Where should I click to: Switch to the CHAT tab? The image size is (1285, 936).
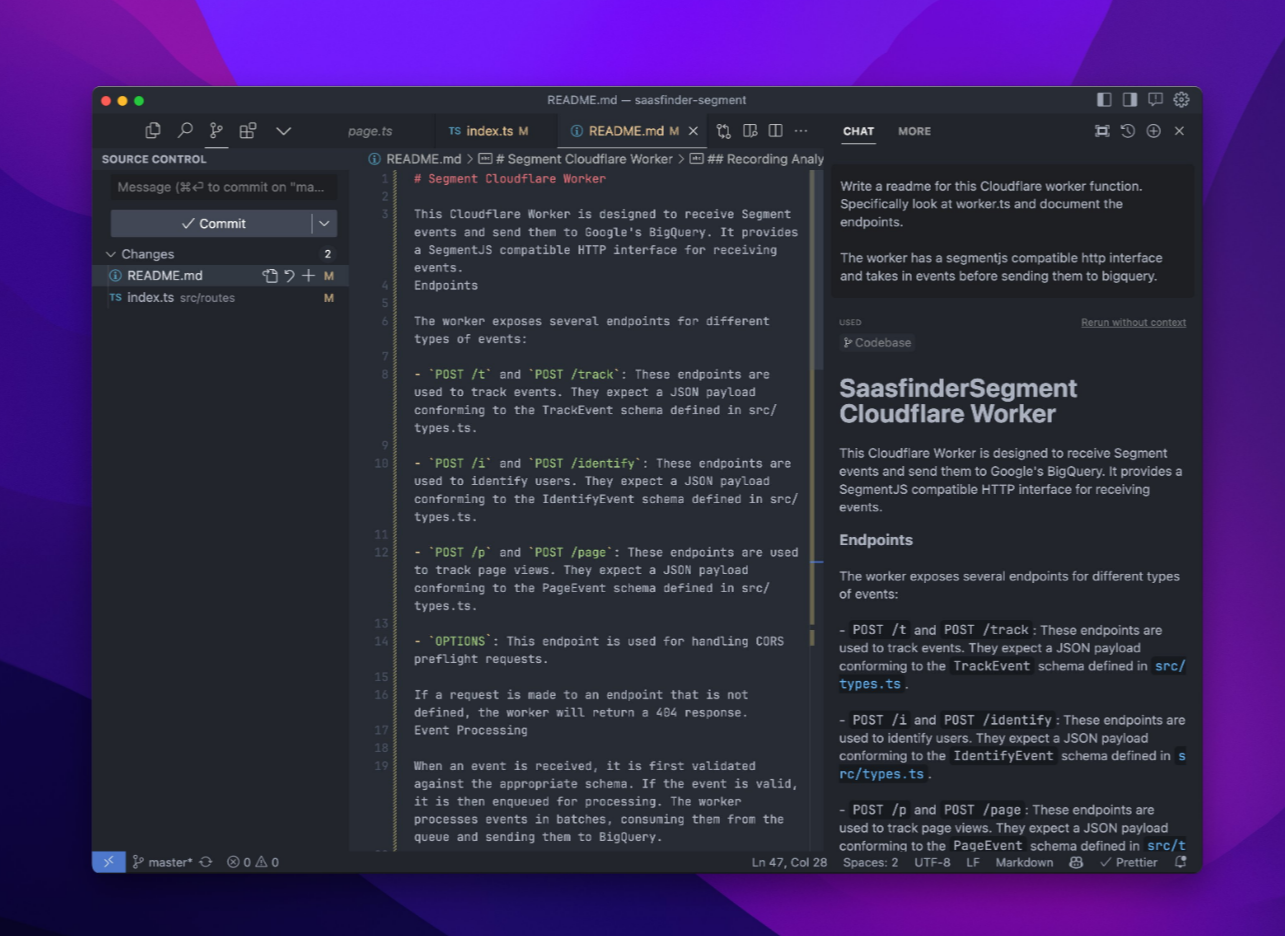click(x=858, y=131)
